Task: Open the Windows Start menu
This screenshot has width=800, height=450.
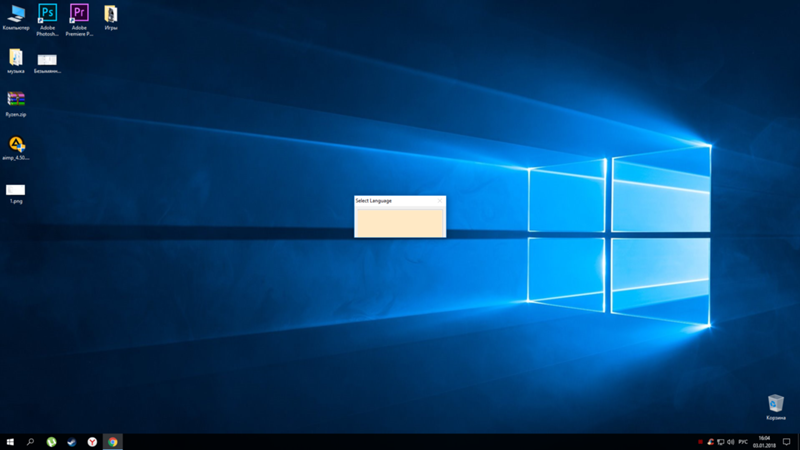Action: (10, 442)
